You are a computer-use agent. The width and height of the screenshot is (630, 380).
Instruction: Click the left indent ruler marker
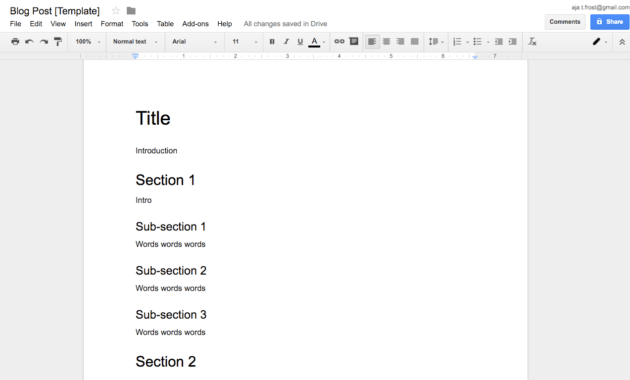coord(135,56)
